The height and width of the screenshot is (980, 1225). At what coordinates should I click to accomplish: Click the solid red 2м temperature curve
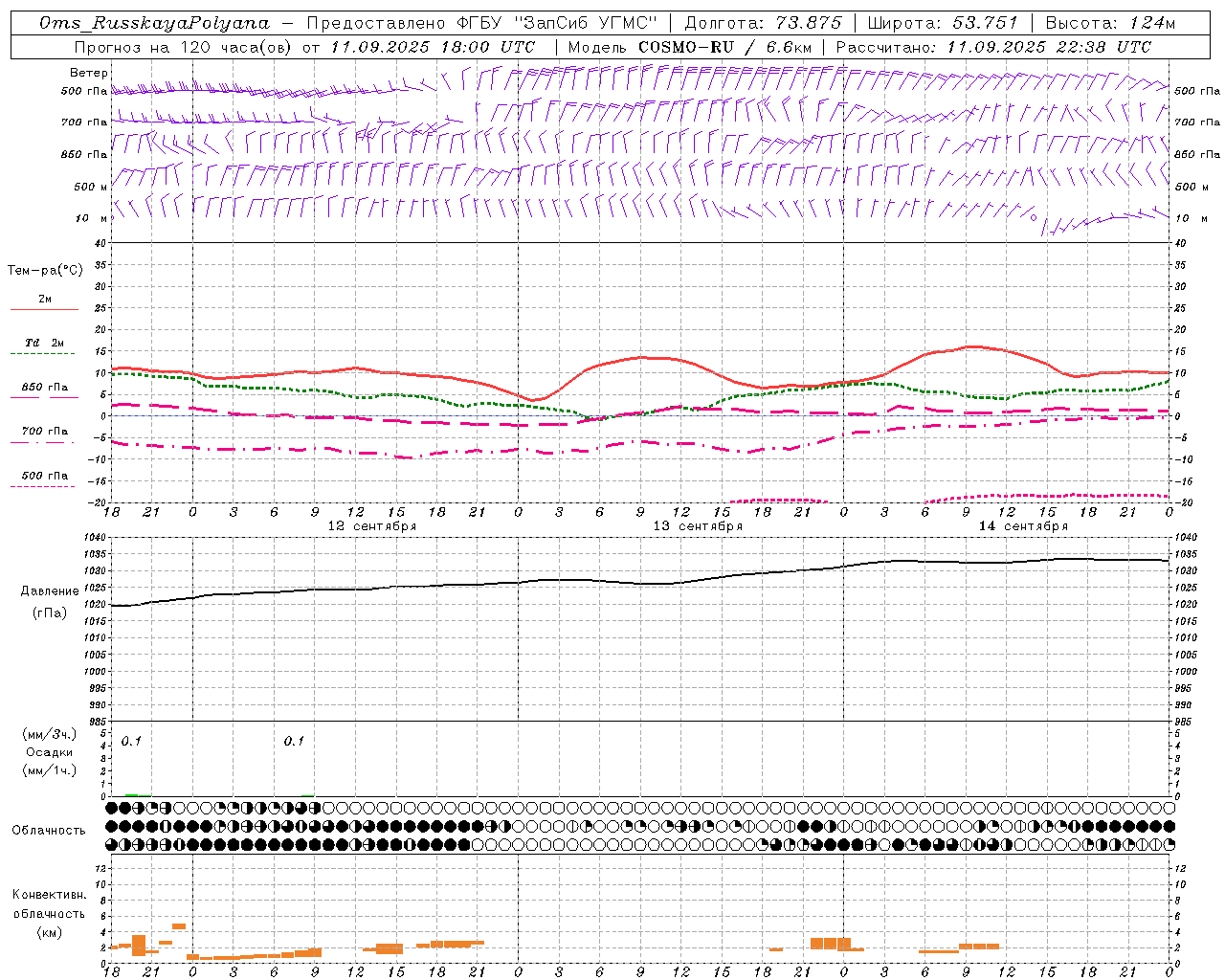coord(640,358)
